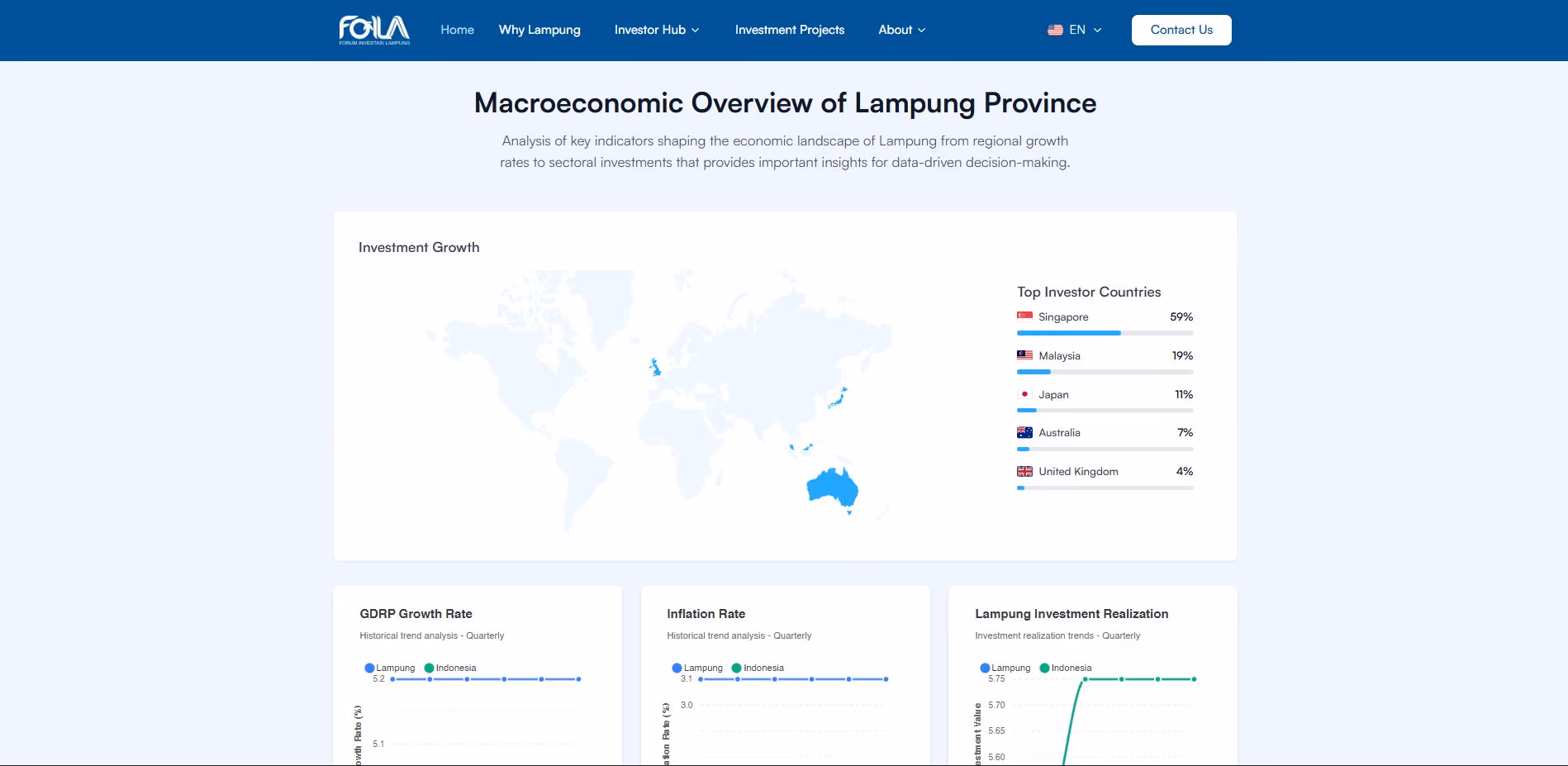1568x766 pixels.
Task: Expand the About menu
Action: (x=902, y=30)
